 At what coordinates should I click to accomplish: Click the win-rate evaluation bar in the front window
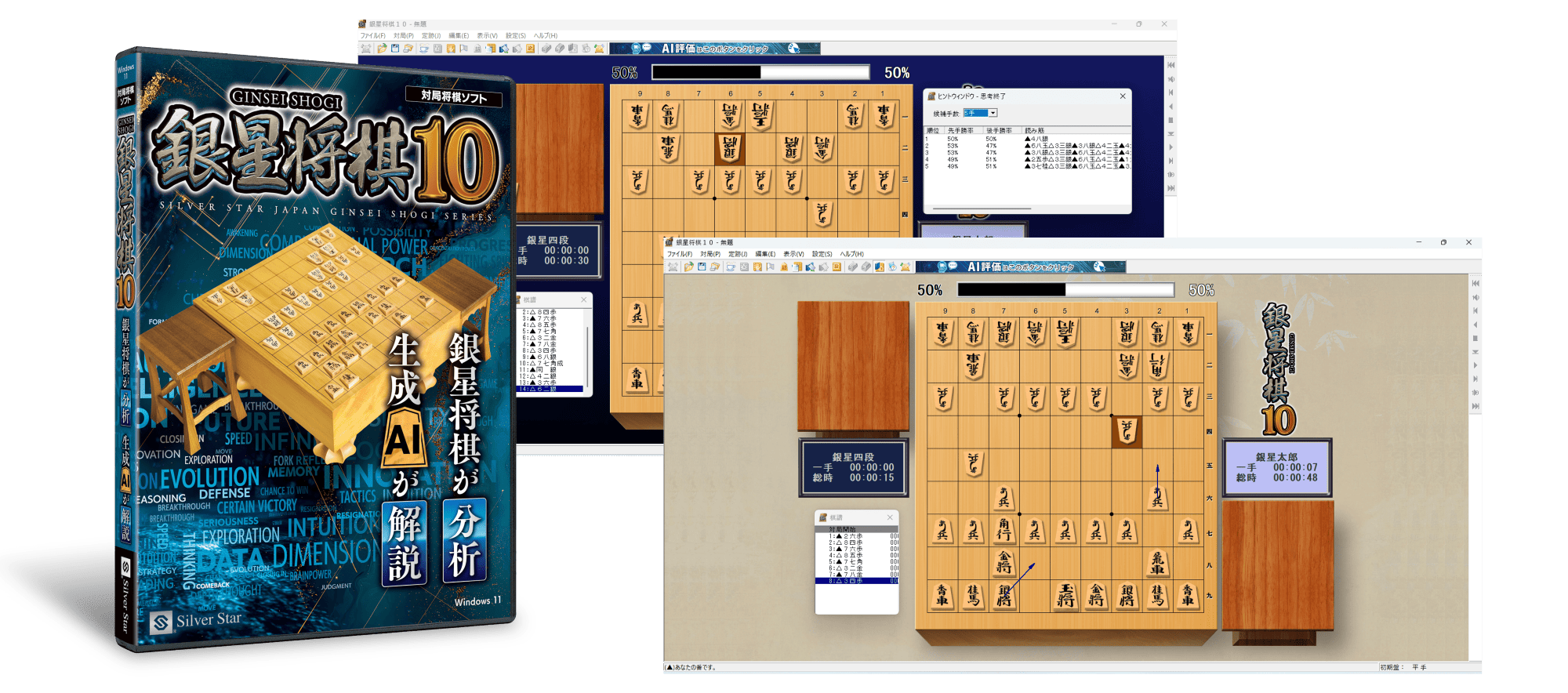1065,290
